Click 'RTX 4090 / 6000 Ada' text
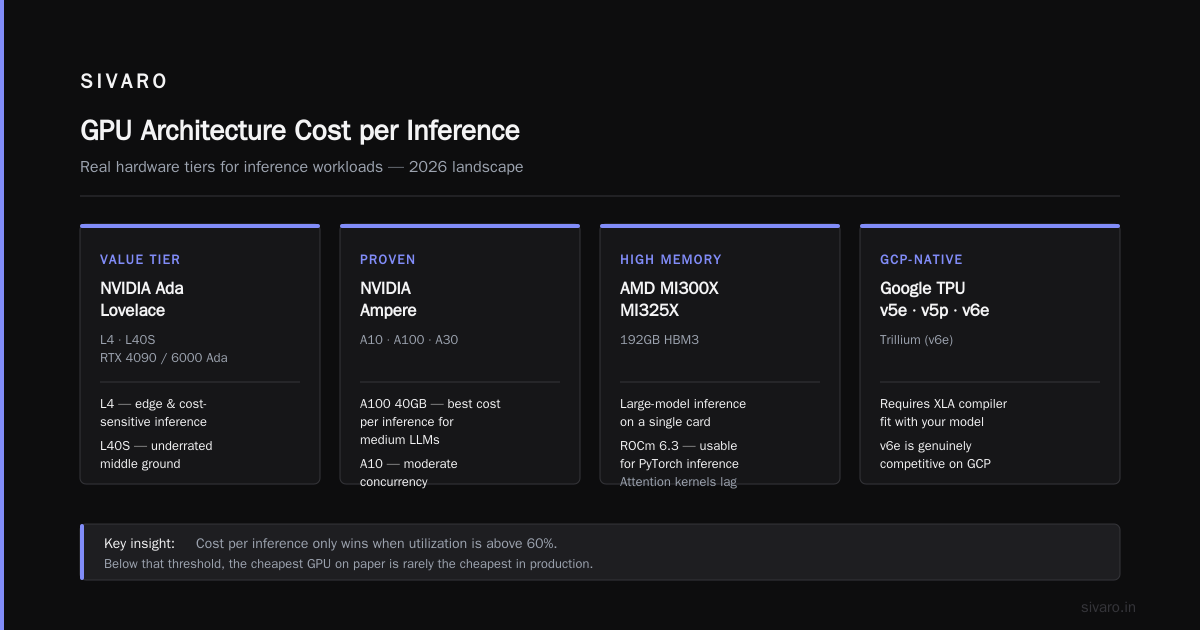Screen dimensions: 1200x630 pyautogui.click(x=164, y=358)
